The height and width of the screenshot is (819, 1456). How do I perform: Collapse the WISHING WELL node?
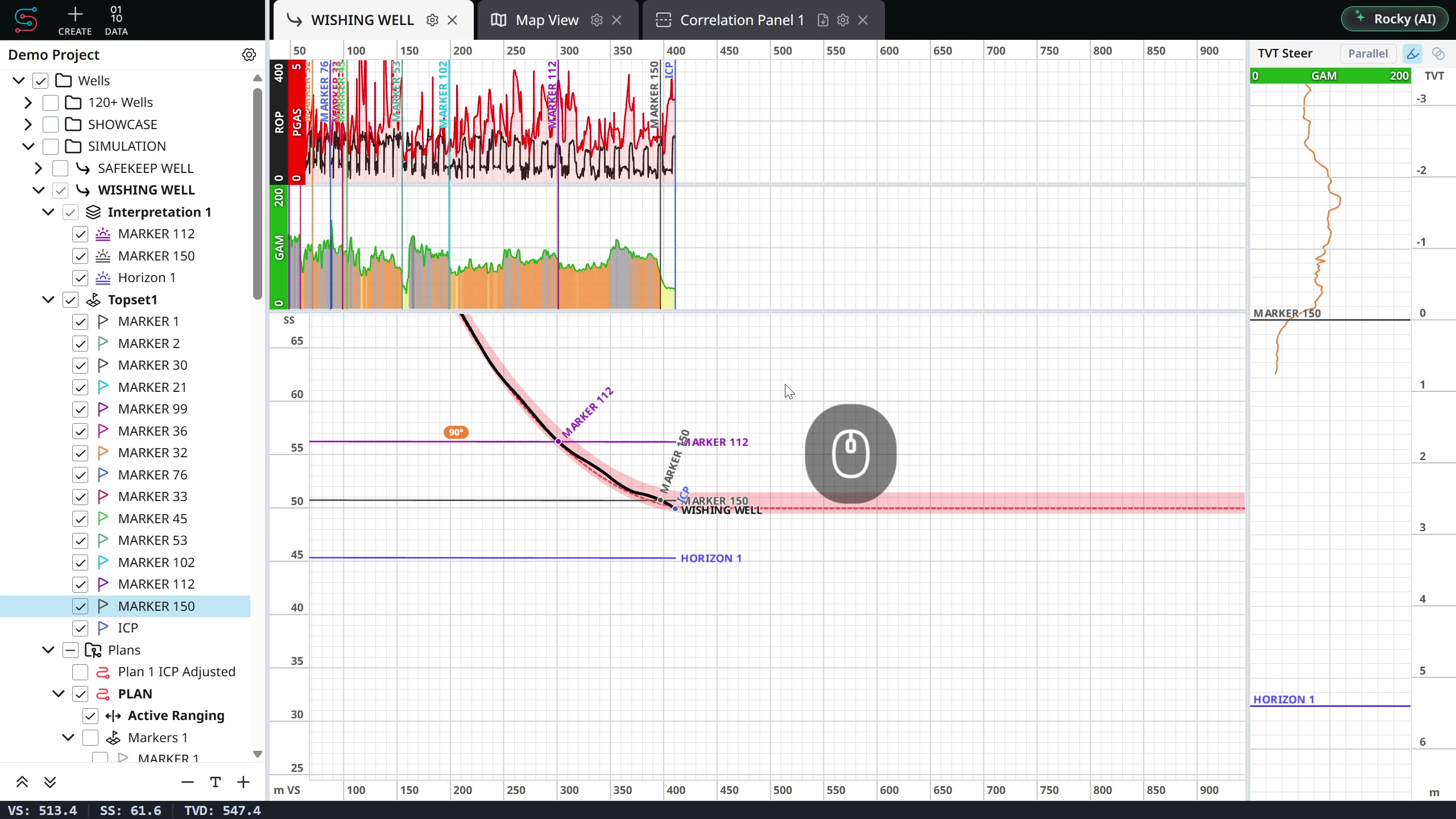[x=38, y=190]
